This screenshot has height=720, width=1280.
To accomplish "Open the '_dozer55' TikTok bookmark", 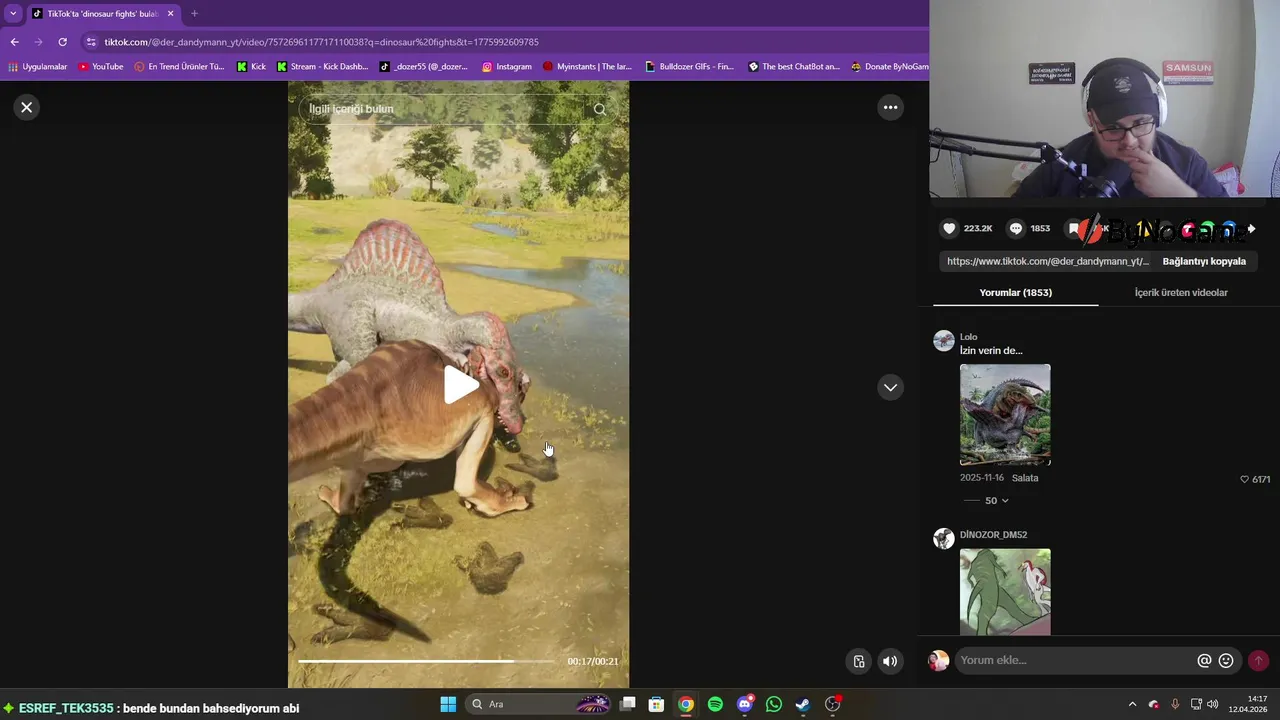I will [424, 67].
